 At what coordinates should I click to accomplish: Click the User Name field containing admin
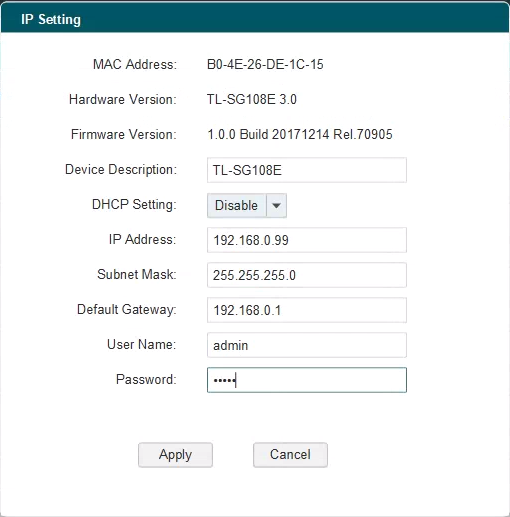pos(307,345)
